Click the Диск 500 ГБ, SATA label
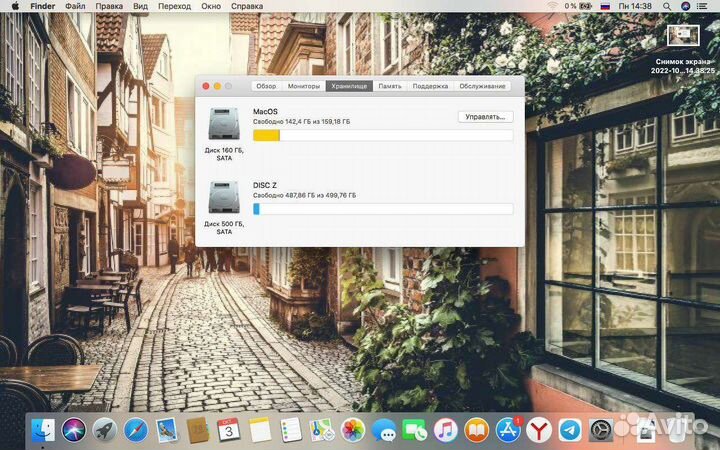The height and width of the screenshot is (450, 720). 224,228
